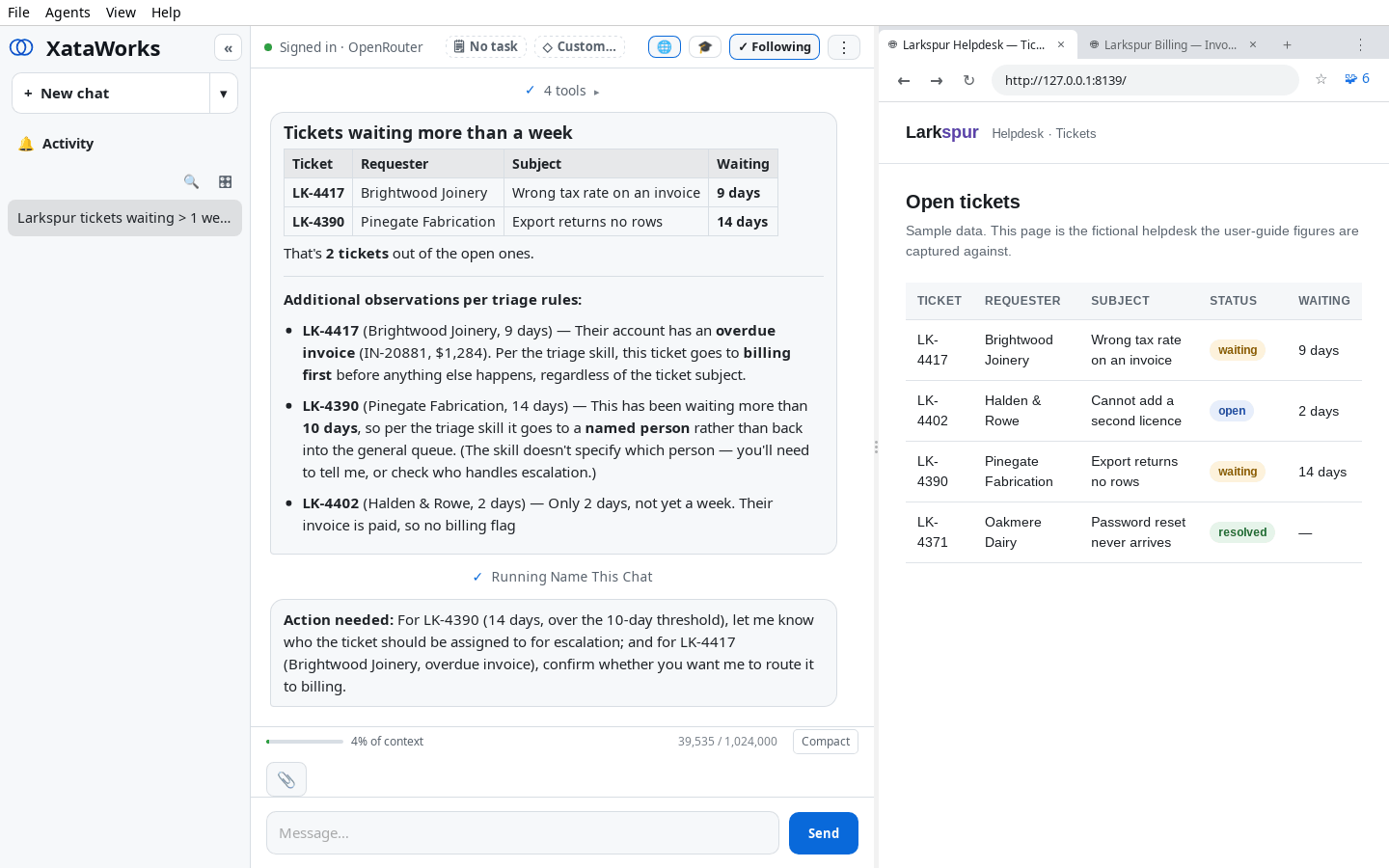The image size is (1389, 868).
Task: Click the XataWorks logo icon
Action: click(21, 47)
